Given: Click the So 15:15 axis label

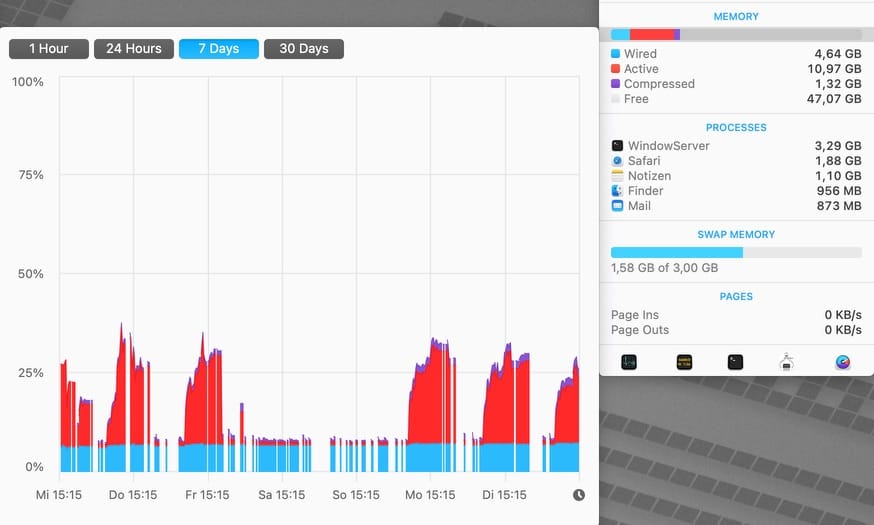Looking at the screenshot, I should click(x=356, y=495).
